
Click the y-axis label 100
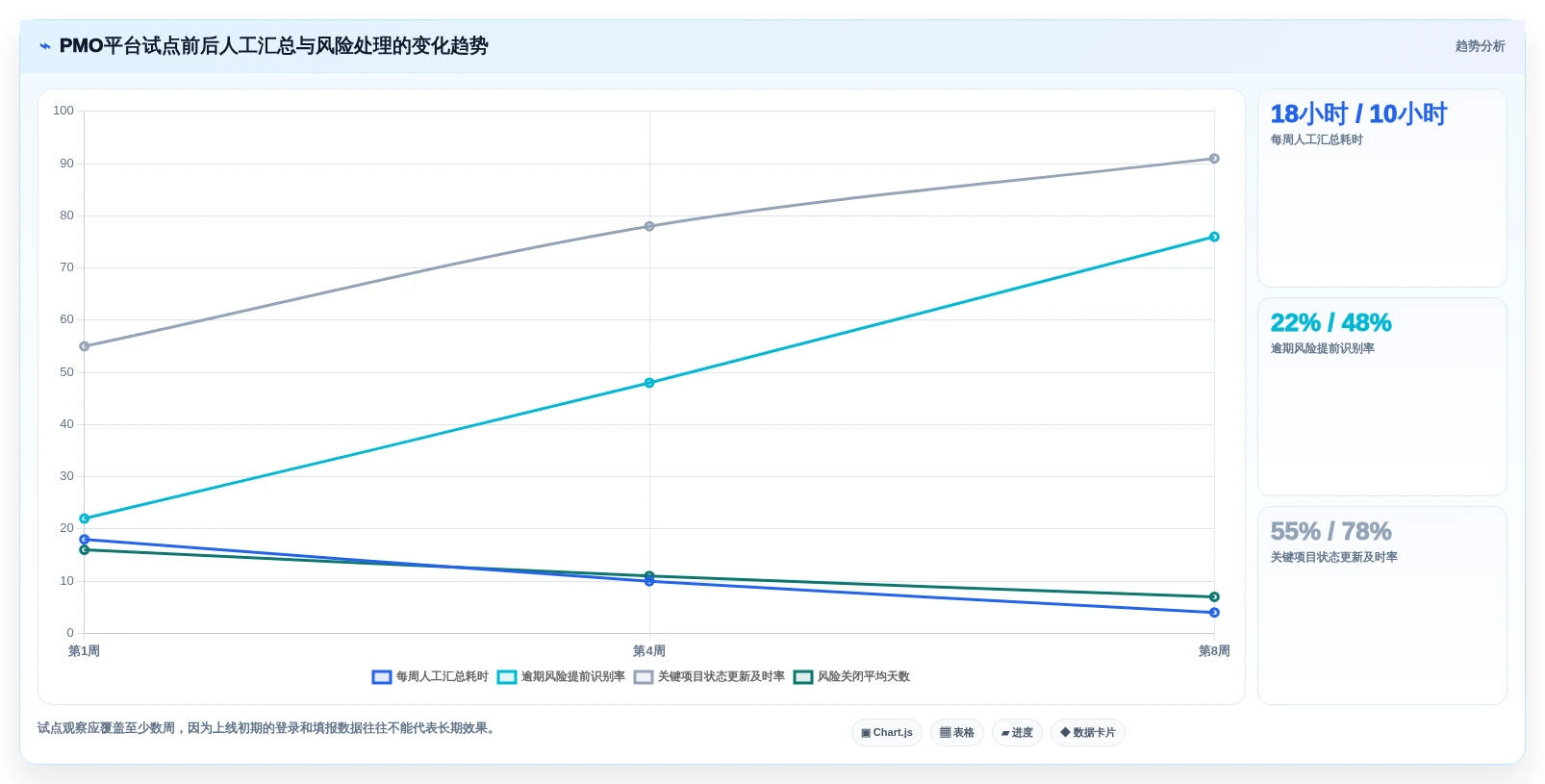click(63, 111)
